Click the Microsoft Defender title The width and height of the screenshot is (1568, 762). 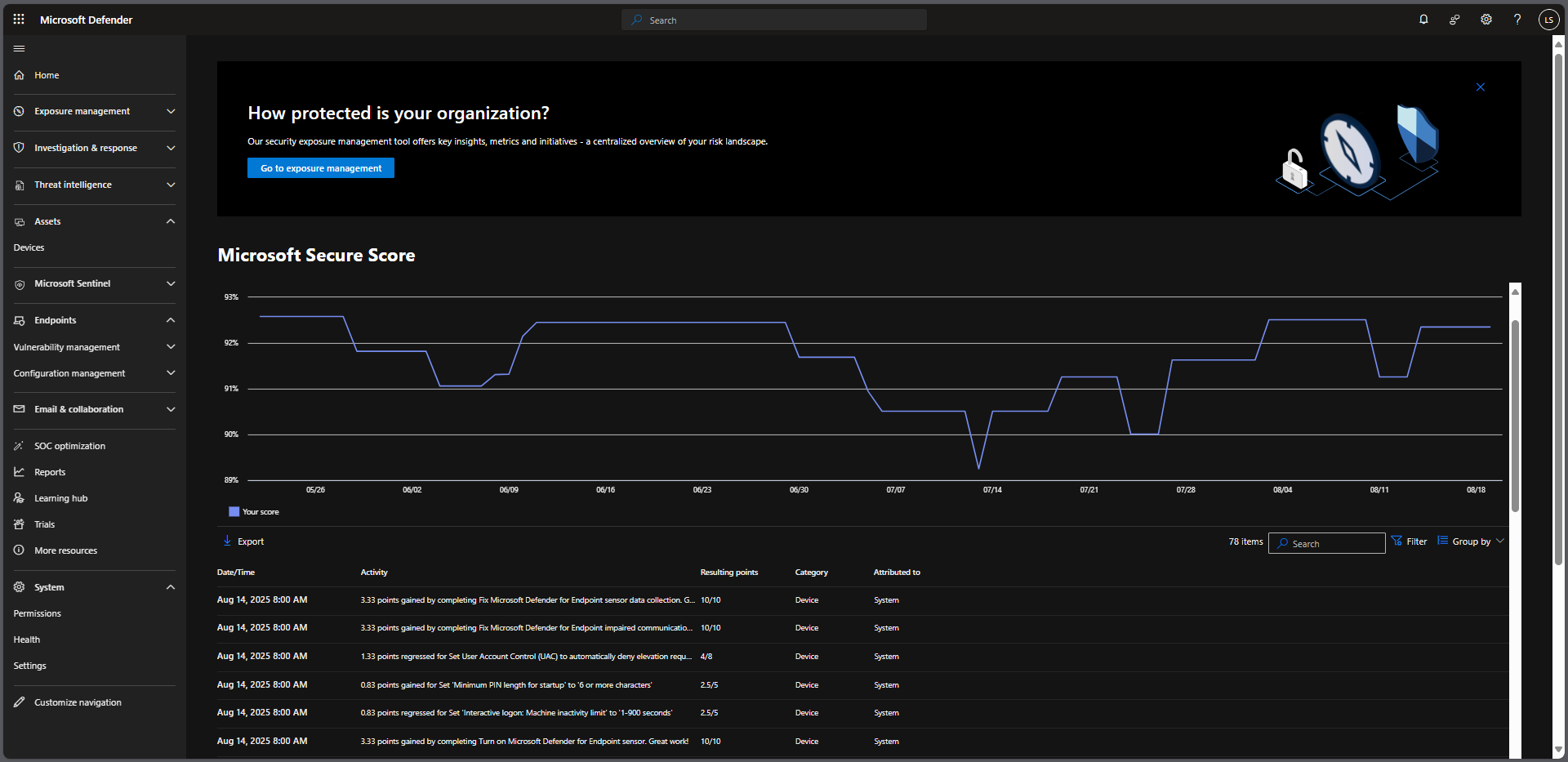[86, 20]
